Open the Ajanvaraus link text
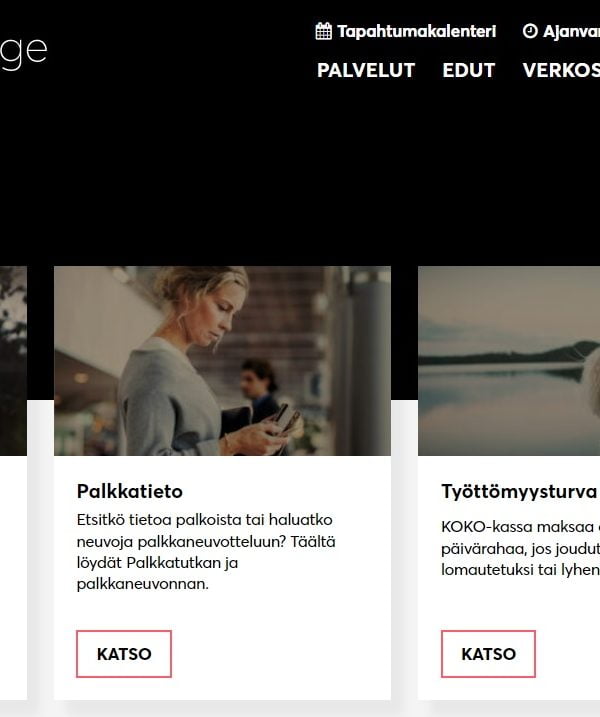The image size is (600, 717). tap(571, 32)
